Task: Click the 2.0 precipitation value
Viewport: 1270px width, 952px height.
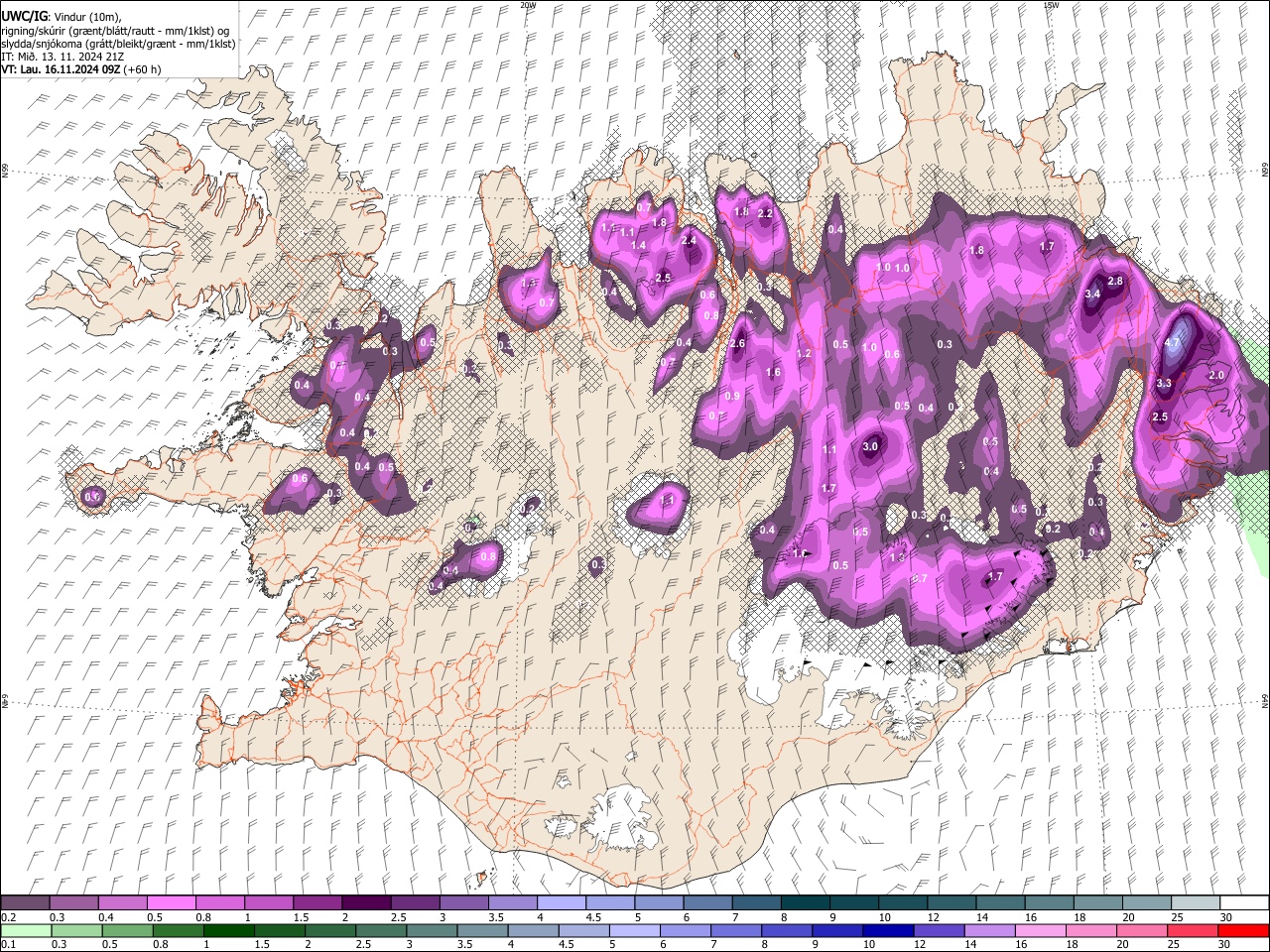Action: coord(1217,375)
